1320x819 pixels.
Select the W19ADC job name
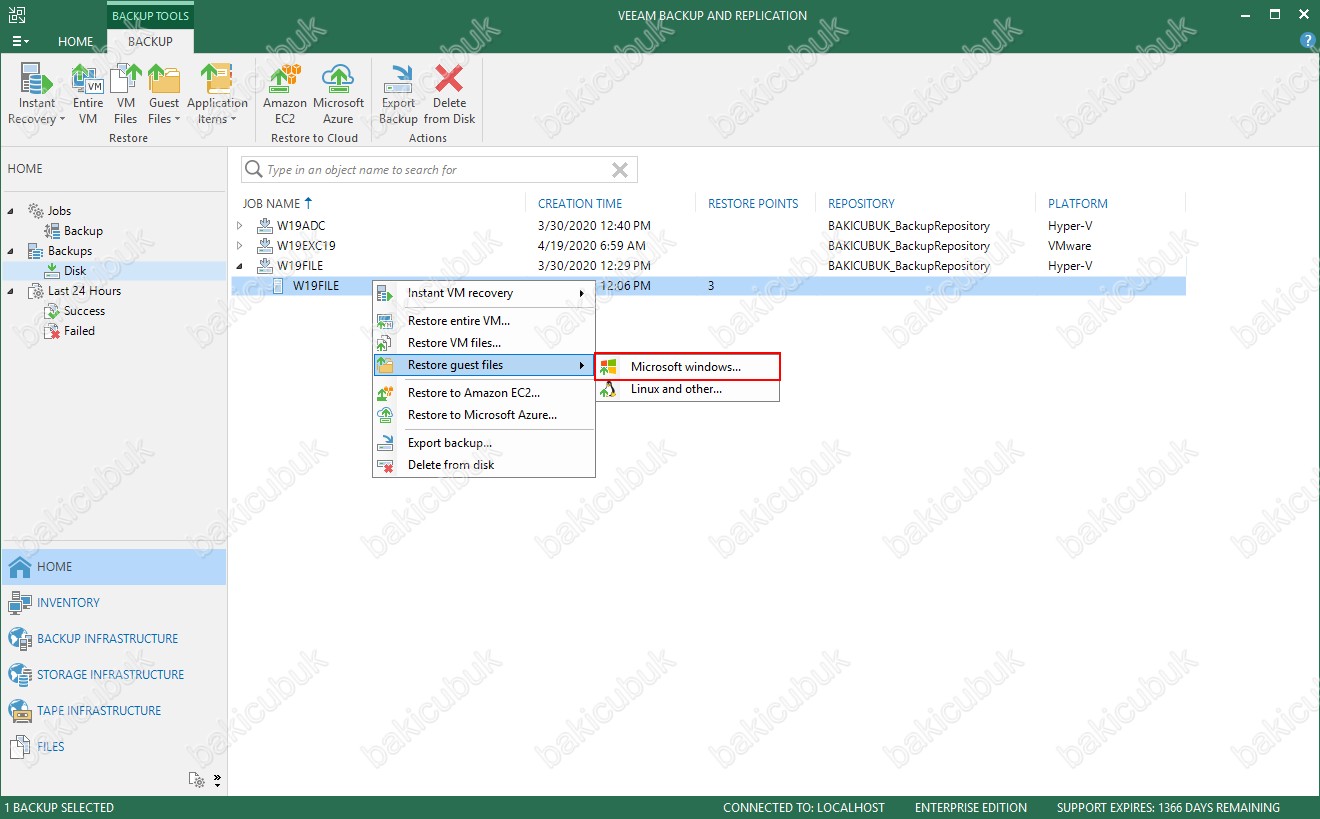tap(301, 226)
